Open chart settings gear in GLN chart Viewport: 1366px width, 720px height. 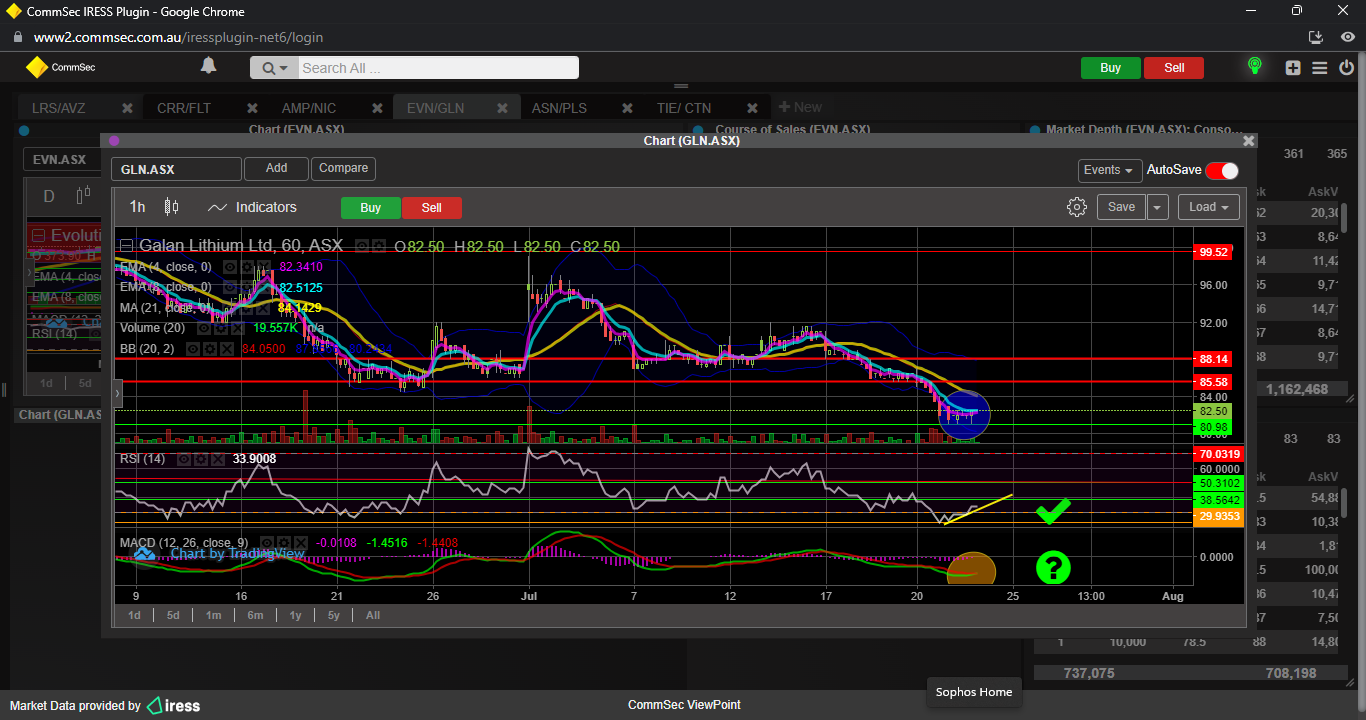click(x=1076, y=207)
